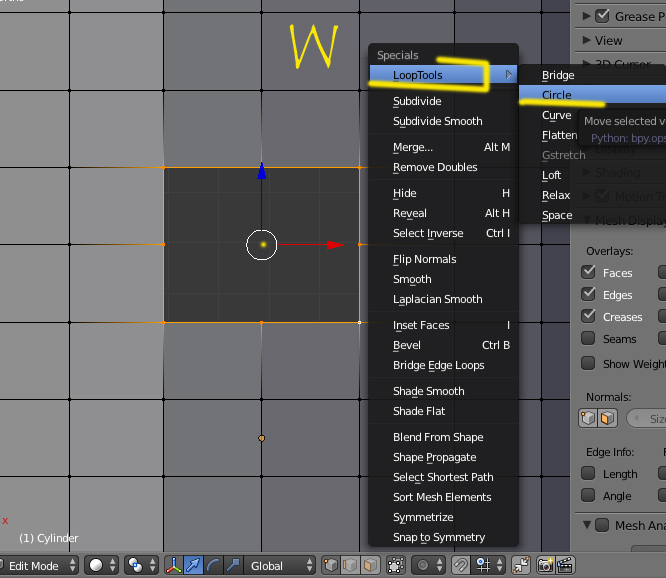Open the proportional editing dropdown
This screenshot has width=666, height=578.
pos(428,565)
